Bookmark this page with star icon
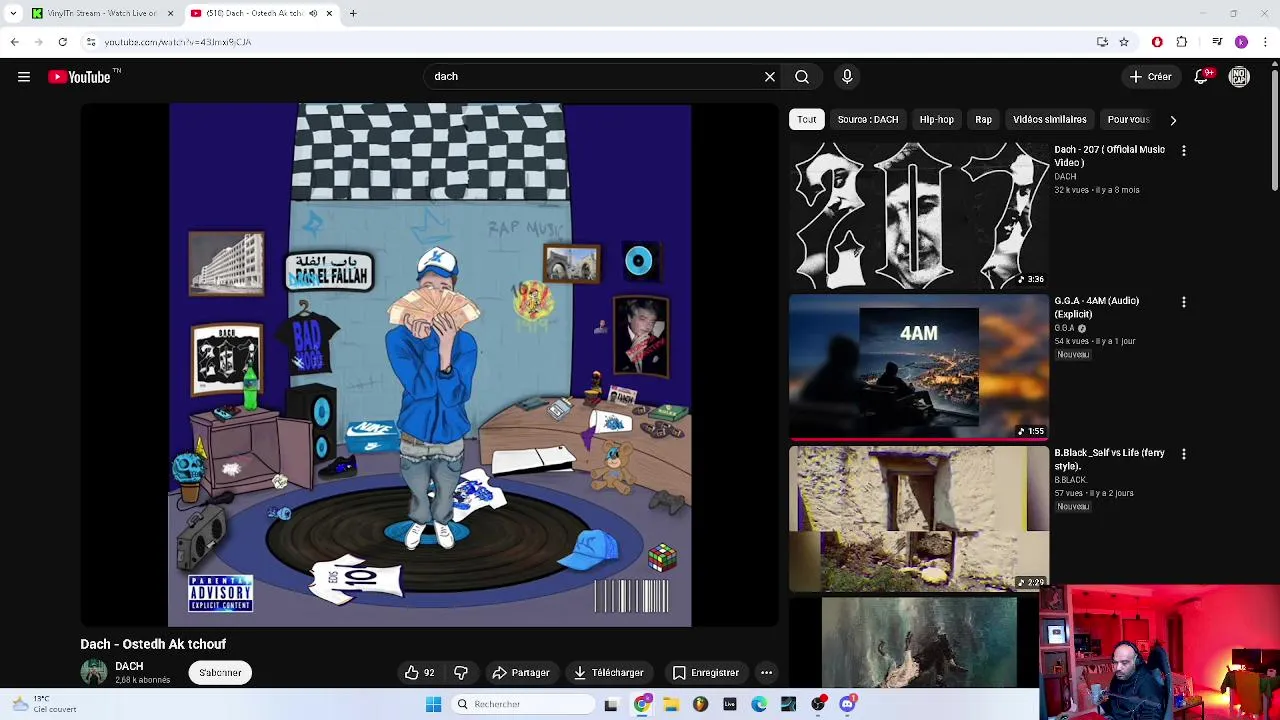 1124,42
